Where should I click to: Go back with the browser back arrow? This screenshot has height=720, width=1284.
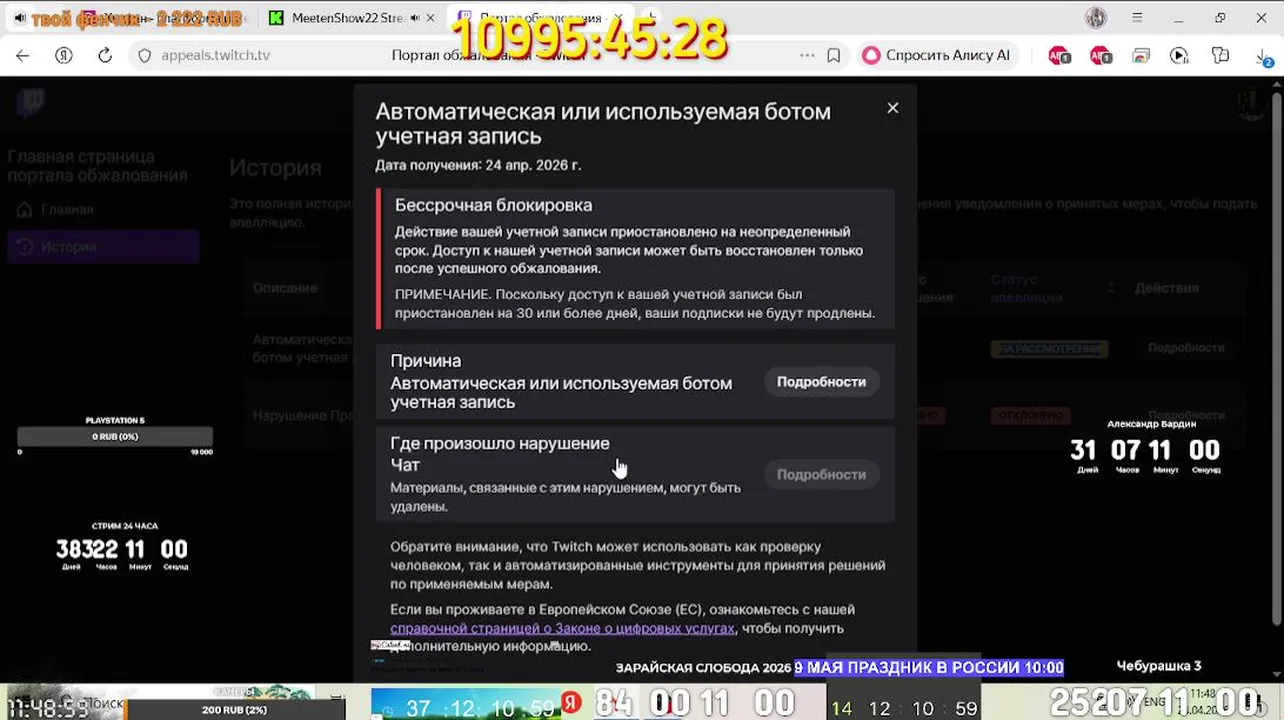pos(23,55)
